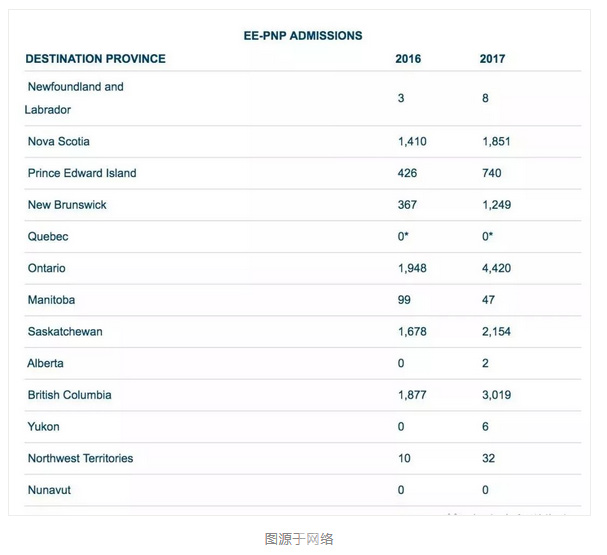Image resolution: width=607 pixels, height=555 pixels.
Task: Click Ontario's 2017 value 4,420
Action: click(x=495, y=269)
